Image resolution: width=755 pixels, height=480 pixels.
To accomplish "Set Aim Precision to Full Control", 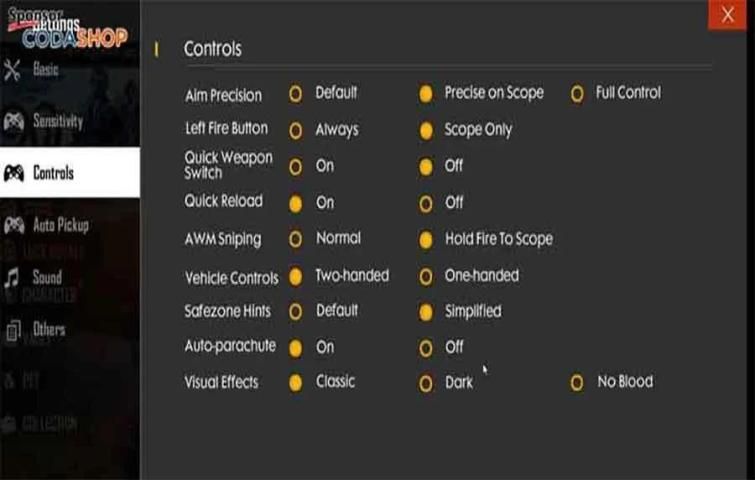I will pos(577,94).
